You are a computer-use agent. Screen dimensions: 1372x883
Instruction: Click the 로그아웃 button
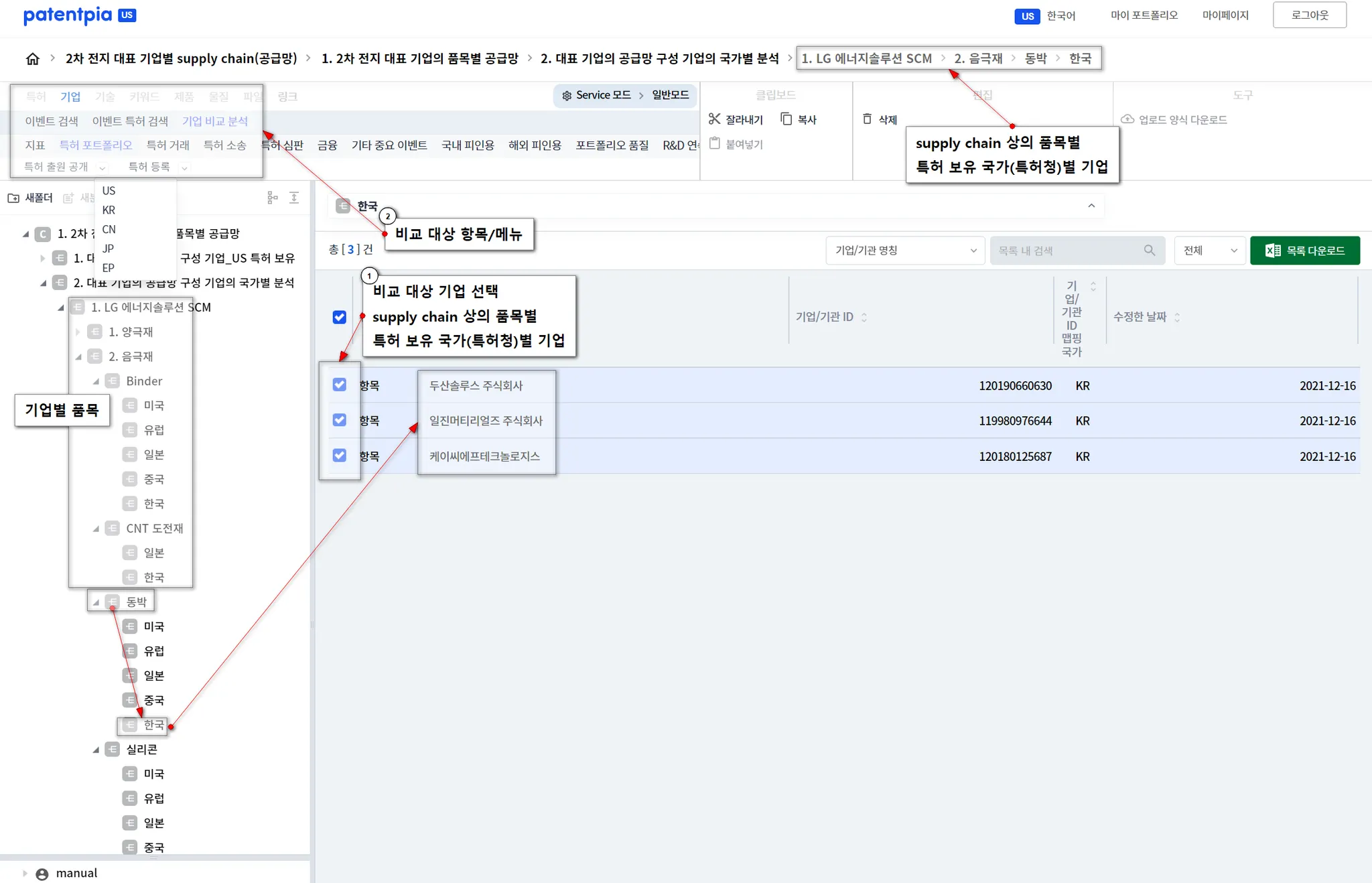(x=1309, y=15)
